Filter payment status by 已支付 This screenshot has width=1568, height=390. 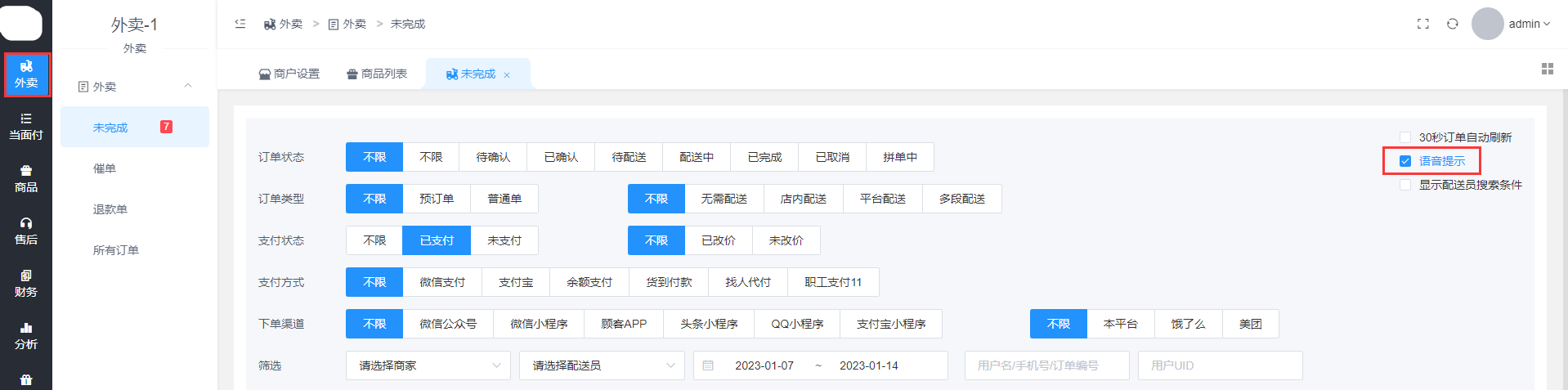point(437,240)
